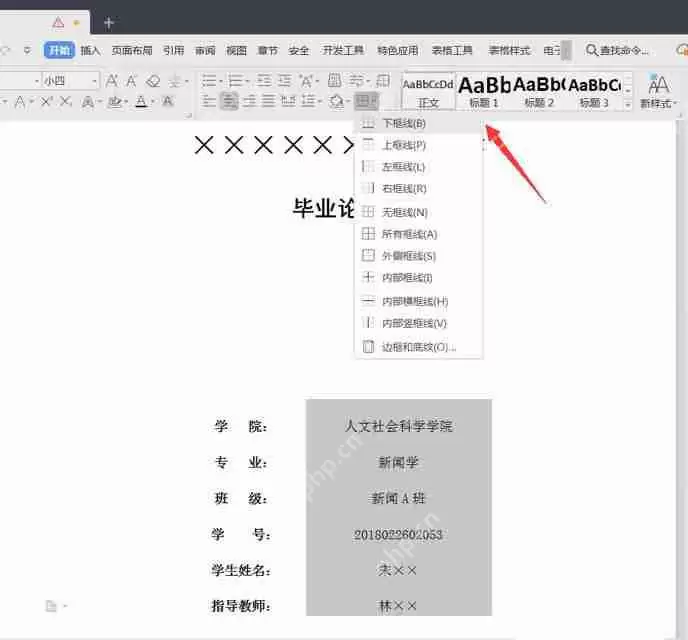Expand the numbered list dropdown arrow
The width and height of the screenshot is (688, 640).
tap(247, 81)
